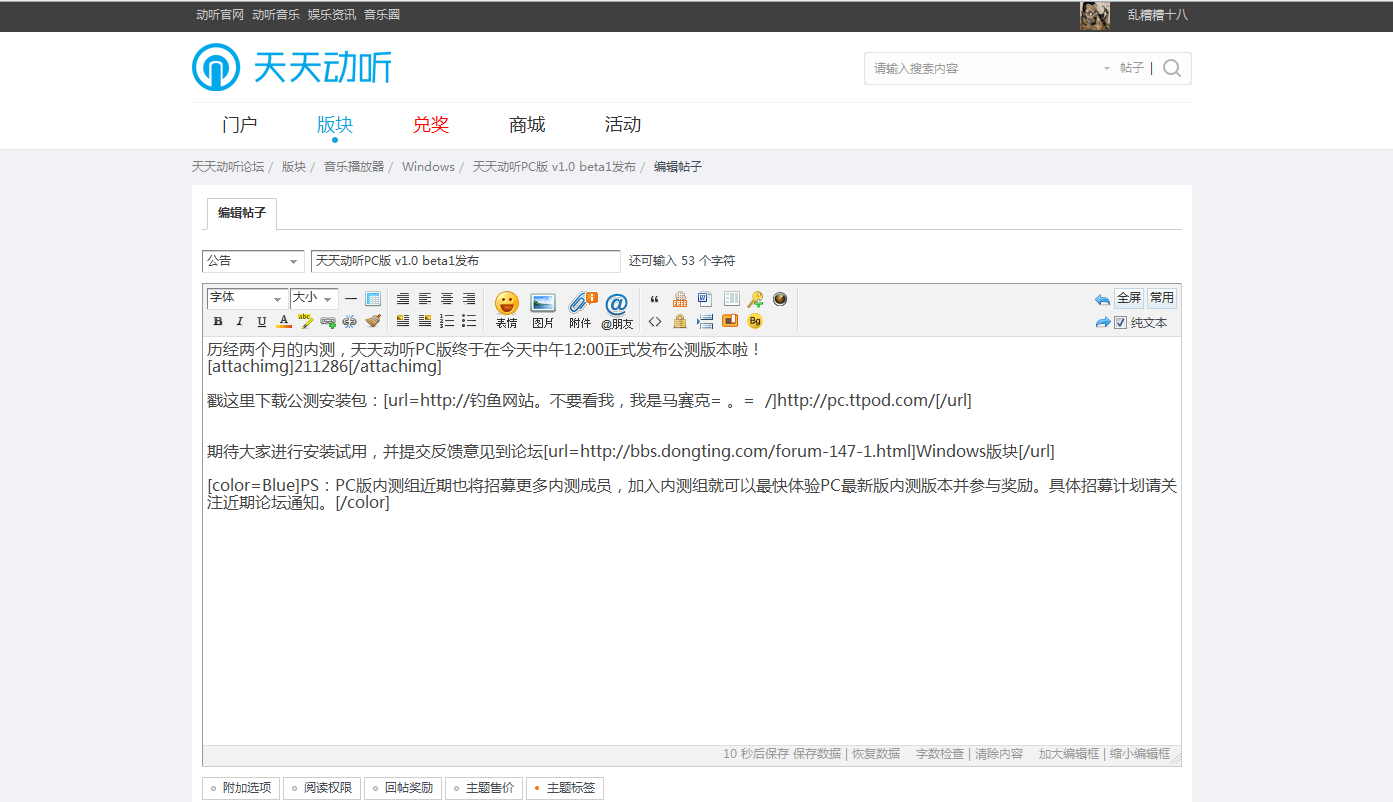Viewport: 1393px width, 802px height.
Task: Open the 版块 navigation tab
Action: (335, 125)
